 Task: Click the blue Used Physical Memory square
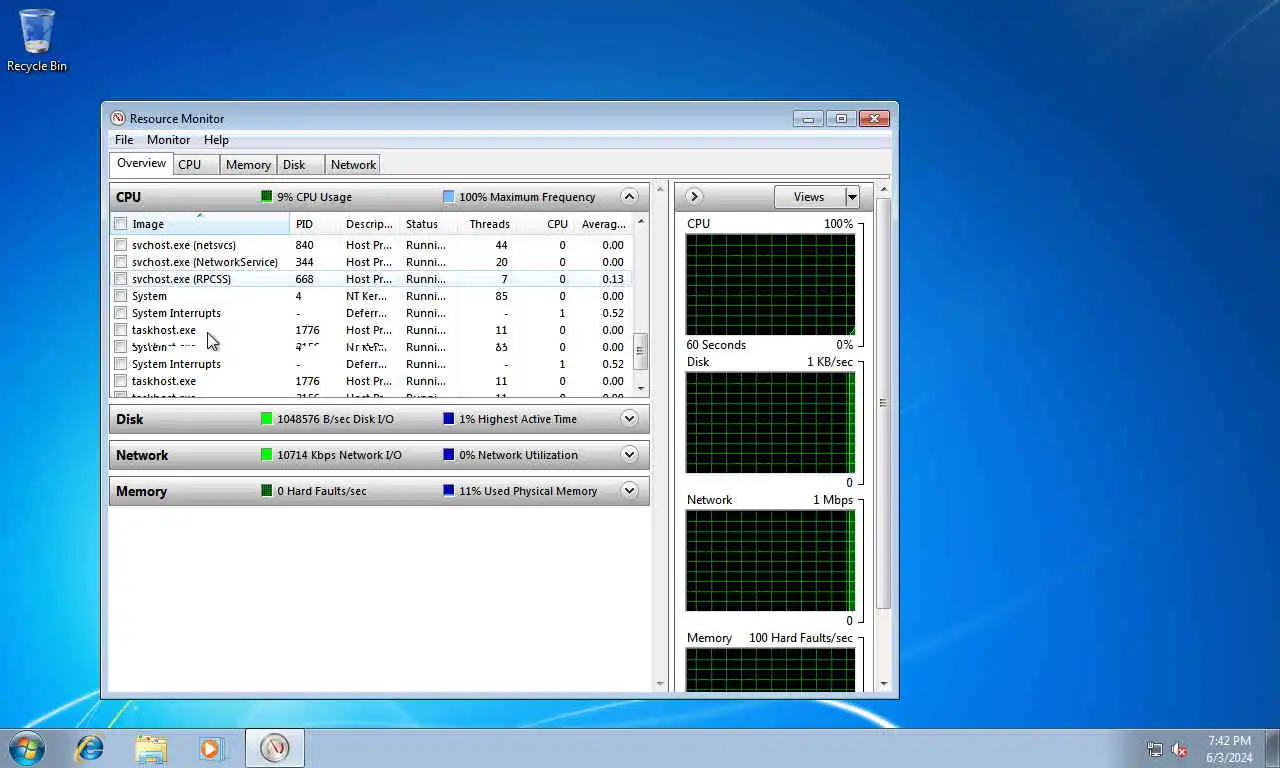[449, 491]
